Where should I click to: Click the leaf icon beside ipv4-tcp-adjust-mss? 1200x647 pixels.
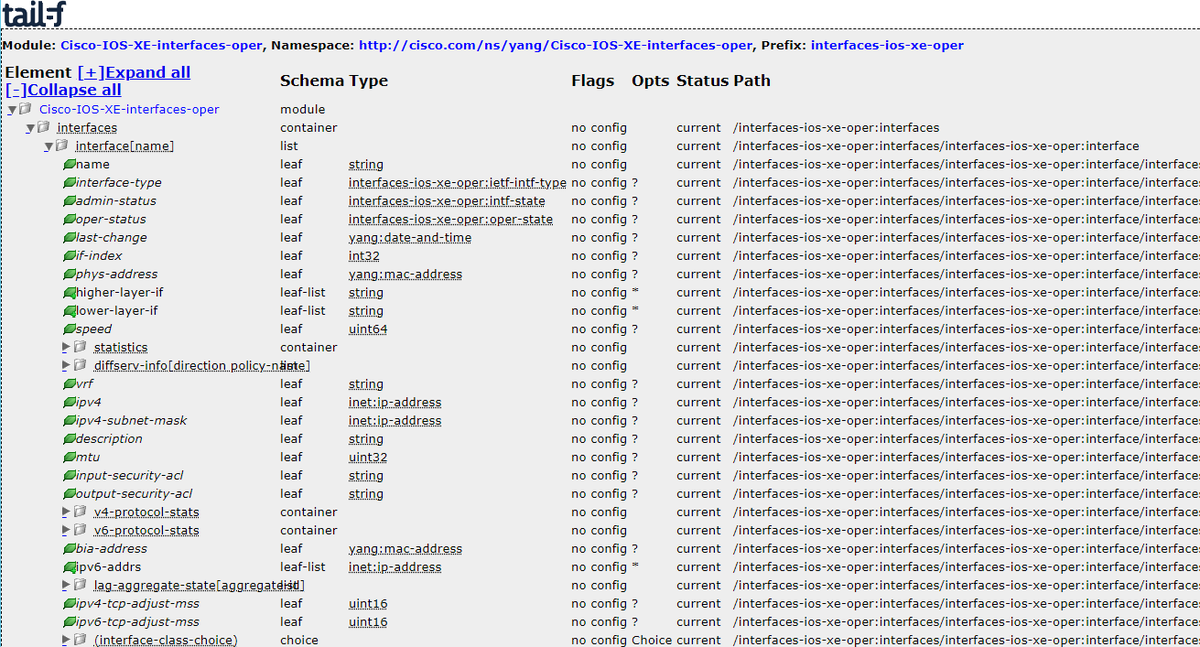point(69,604)
